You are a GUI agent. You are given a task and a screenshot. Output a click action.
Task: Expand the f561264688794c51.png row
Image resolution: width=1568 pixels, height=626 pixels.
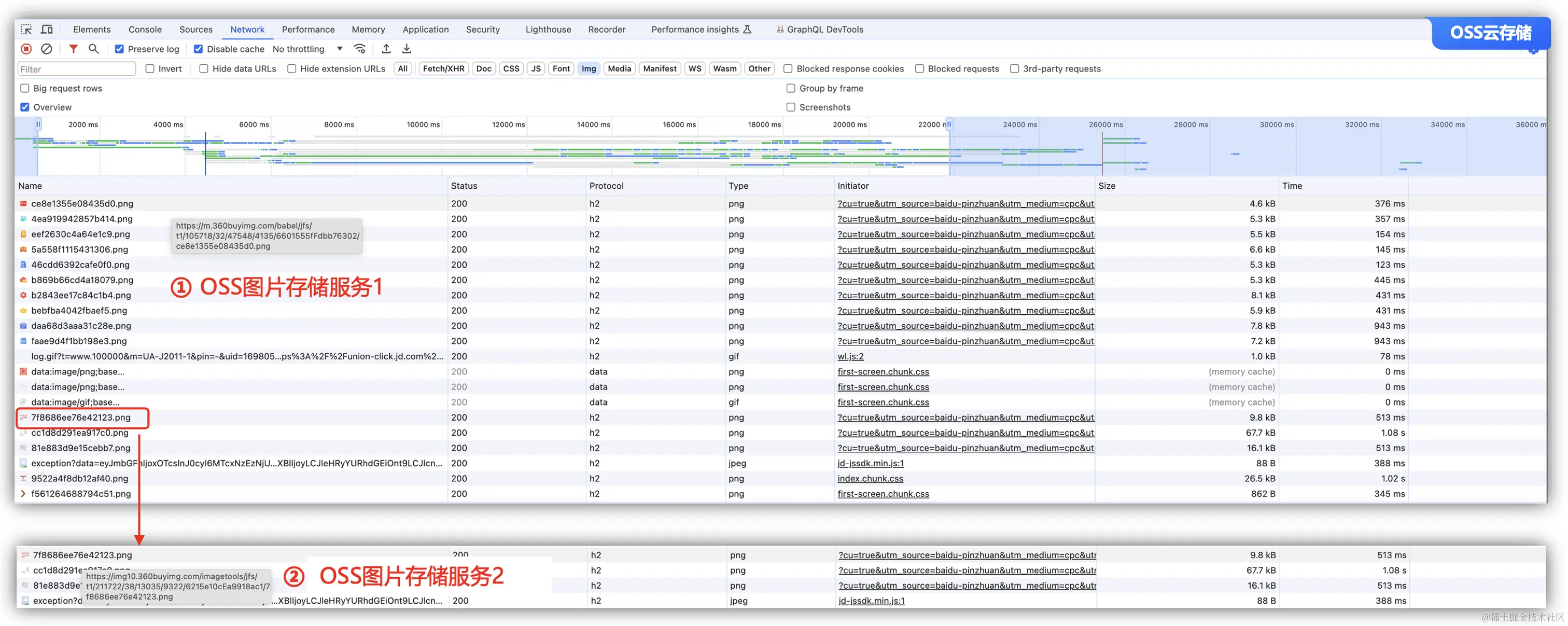click(x=23, y=494)
